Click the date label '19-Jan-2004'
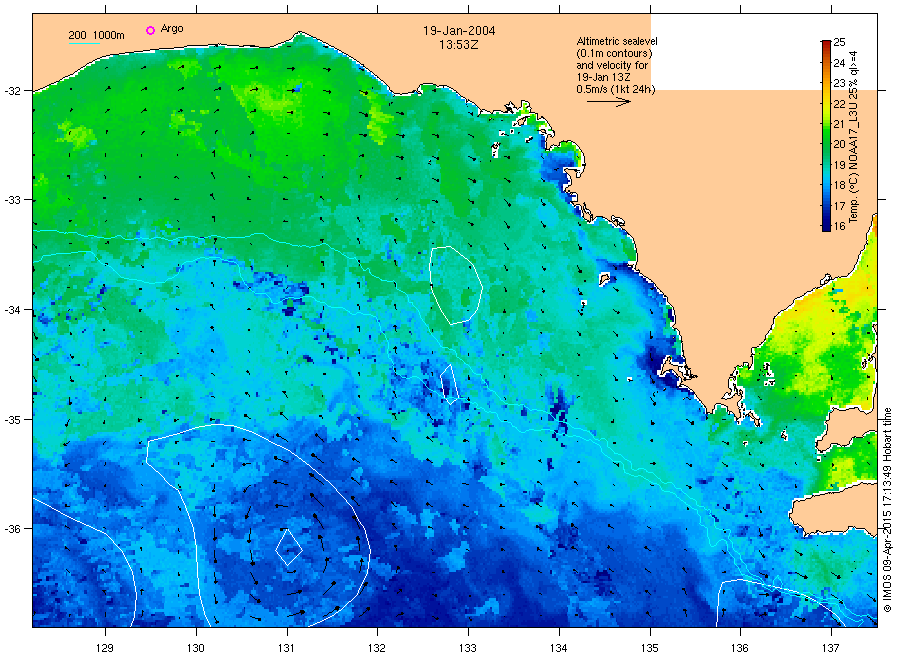The width and height of the screenshot is (900, 660). tap(459, 31)
